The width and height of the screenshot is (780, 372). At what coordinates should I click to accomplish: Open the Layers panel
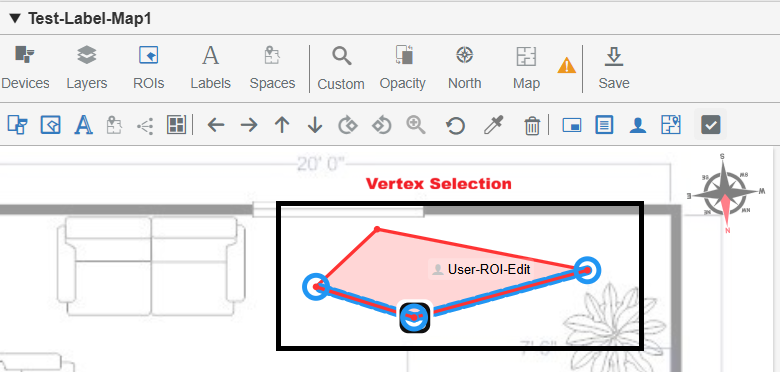87,67
